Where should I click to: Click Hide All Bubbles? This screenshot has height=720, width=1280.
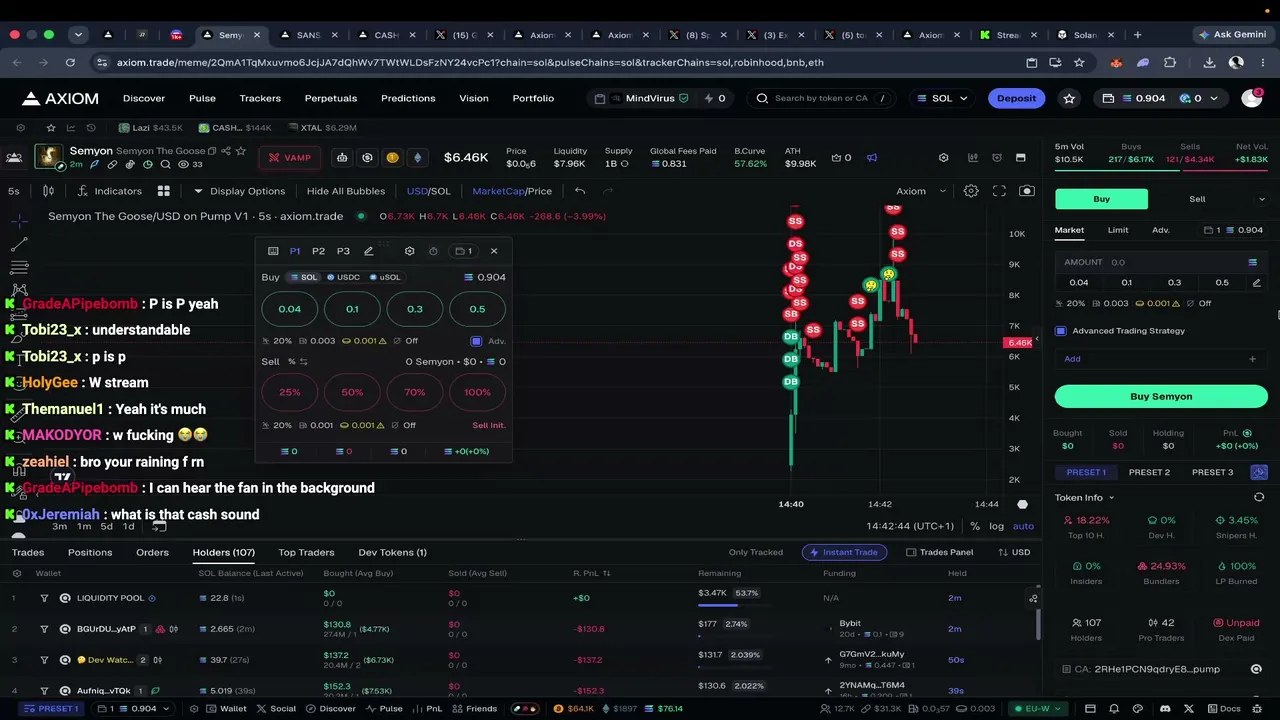click(346, 191)
